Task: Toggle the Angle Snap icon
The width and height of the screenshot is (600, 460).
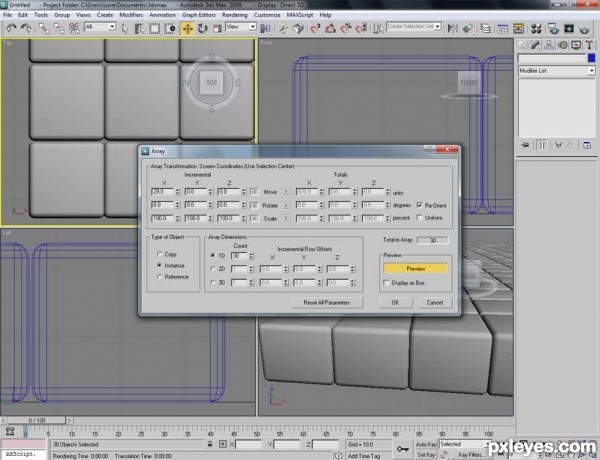Action: click(x=331, y=28)
